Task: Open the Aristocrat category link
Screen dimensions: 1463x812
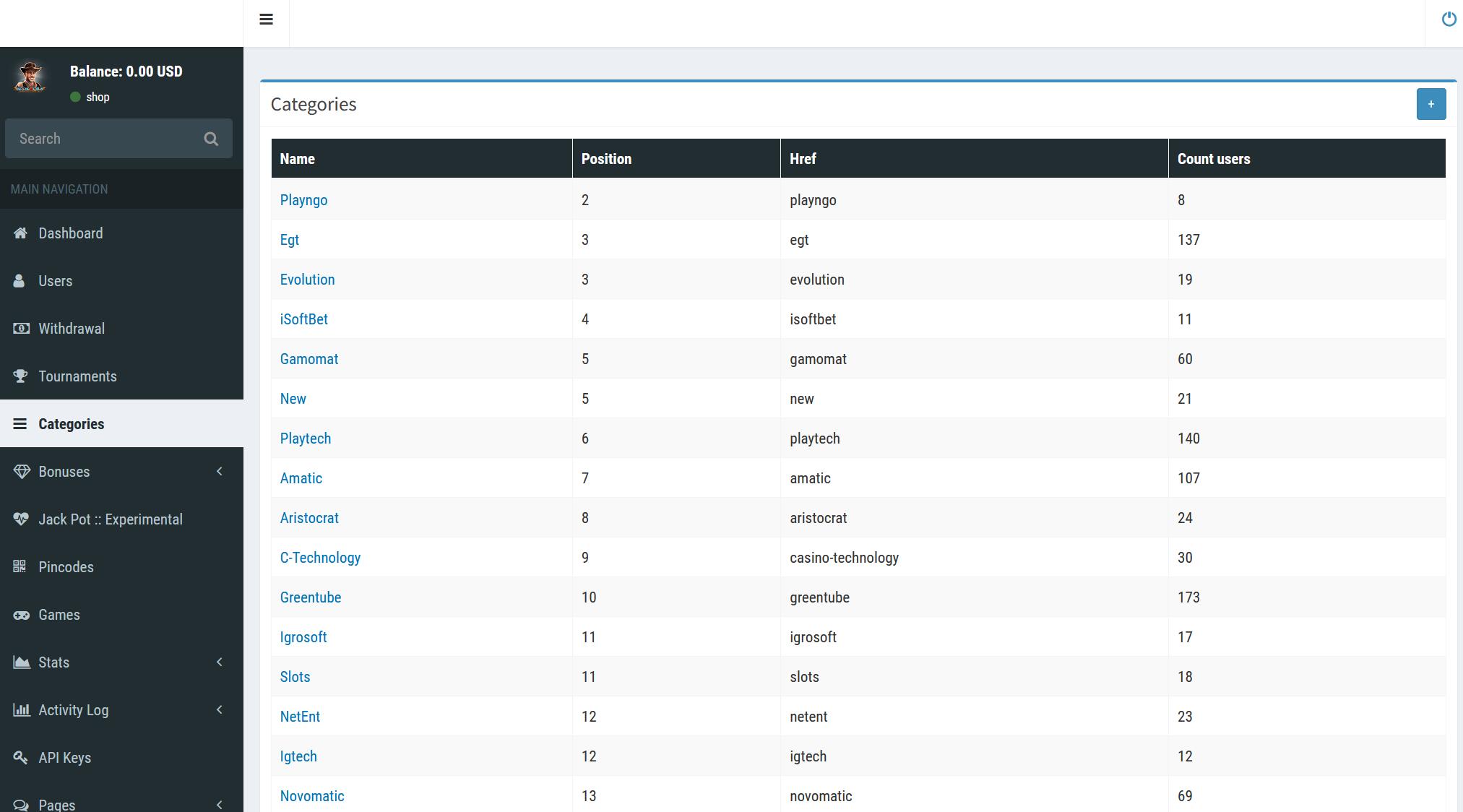Action: point(309,518)
